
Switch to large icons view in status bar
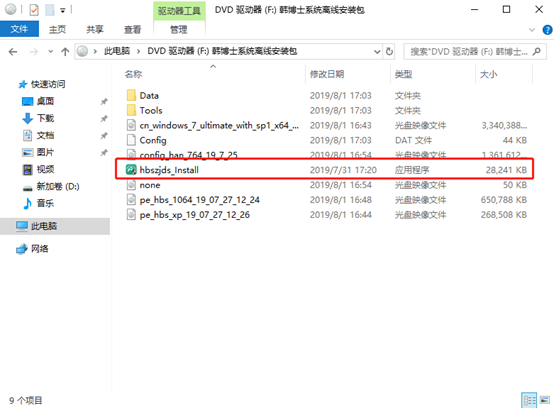545,400
